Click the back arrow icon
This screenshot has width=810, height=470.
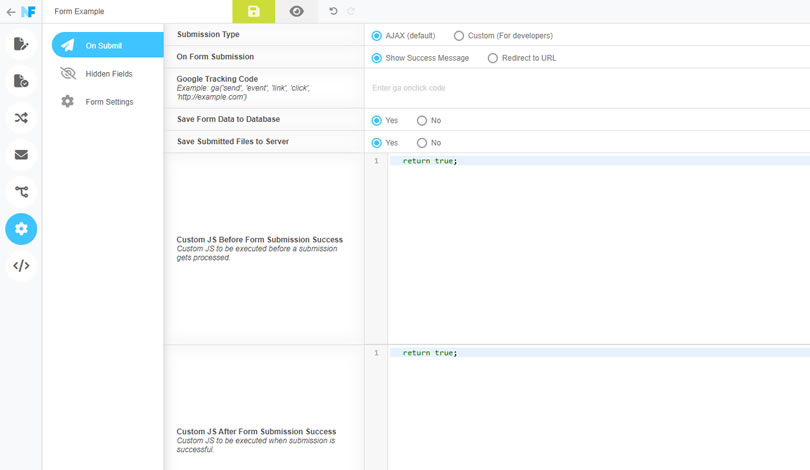(x=11, y=11)
